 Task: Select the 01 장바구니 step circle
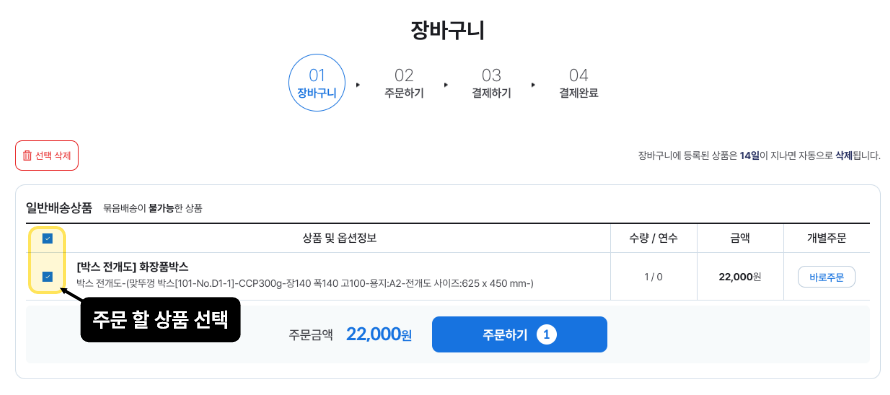(x=317, y=83)
